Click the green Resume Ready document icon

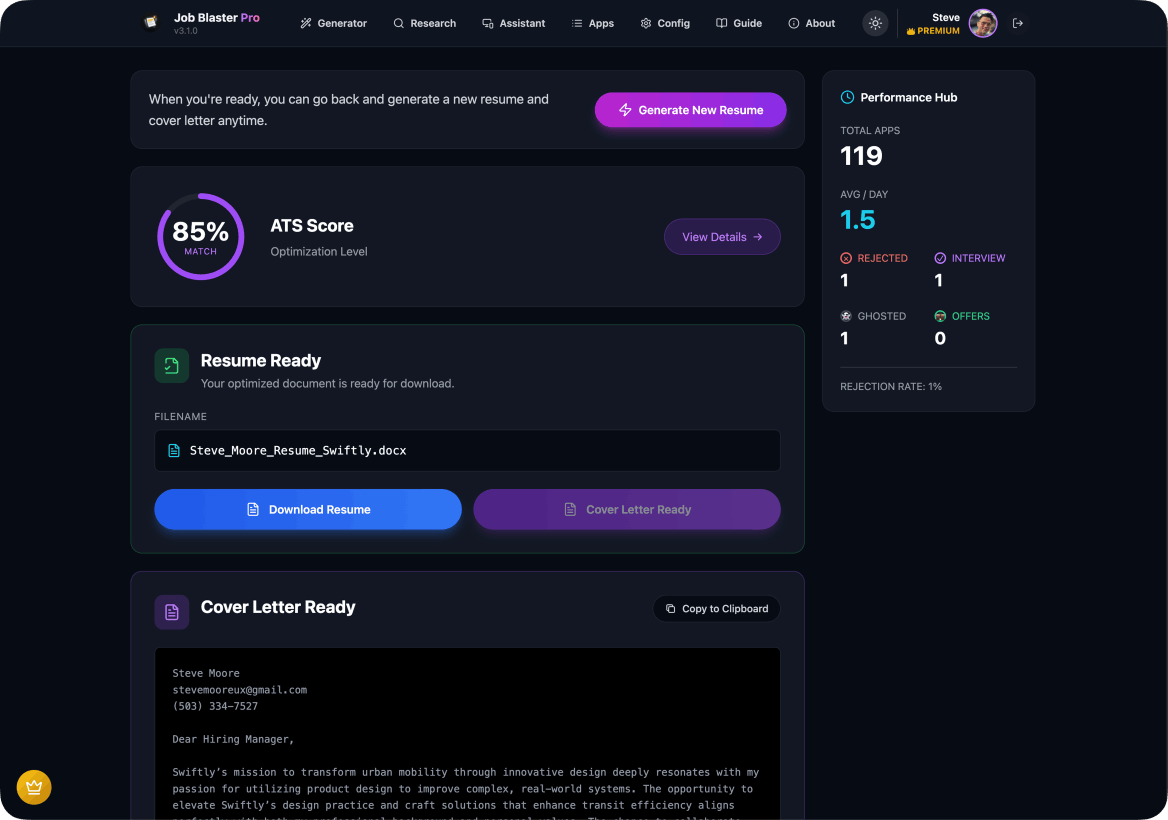171,366
